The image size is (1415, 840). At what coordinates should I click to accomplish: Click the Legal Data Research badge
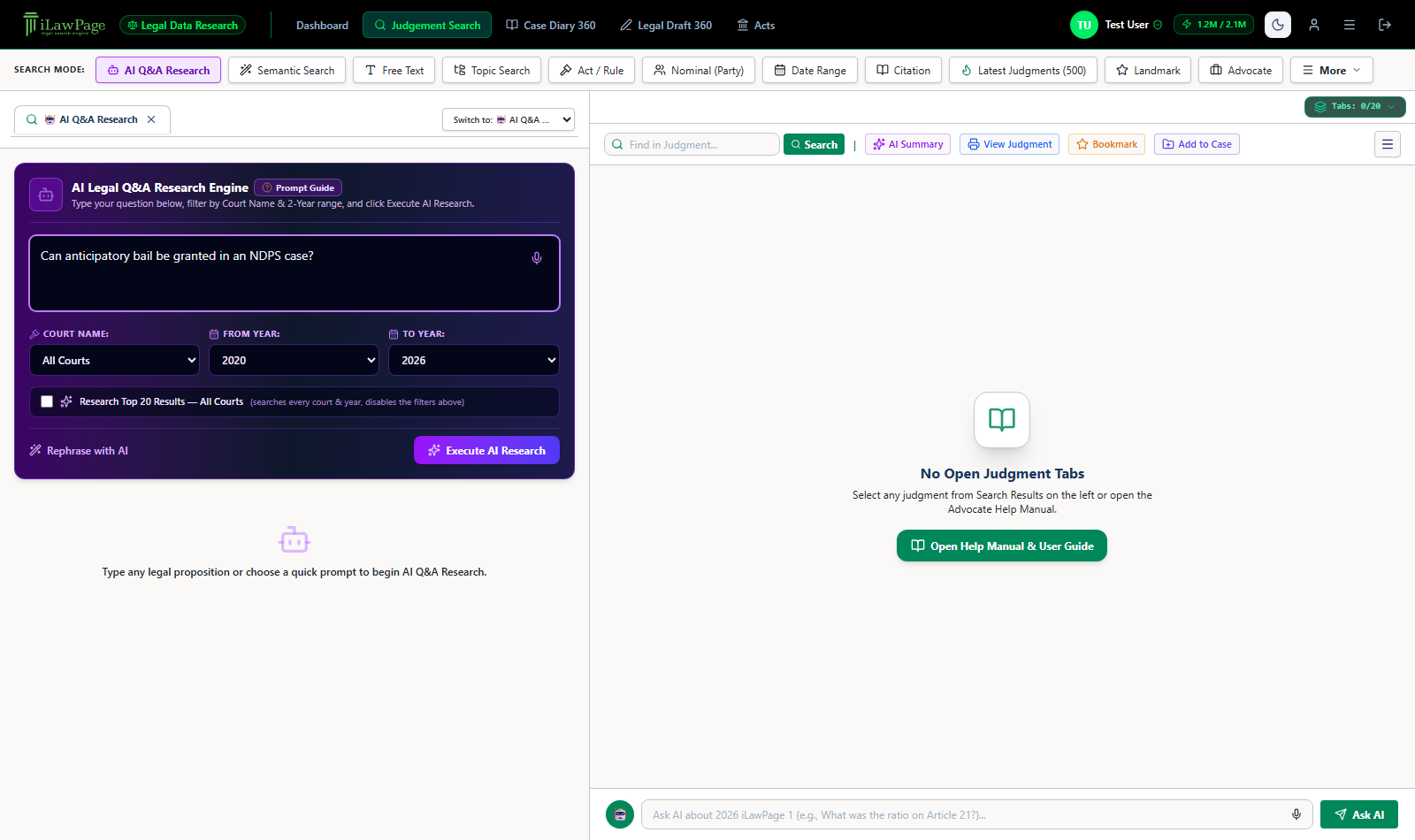pos(183,25)
